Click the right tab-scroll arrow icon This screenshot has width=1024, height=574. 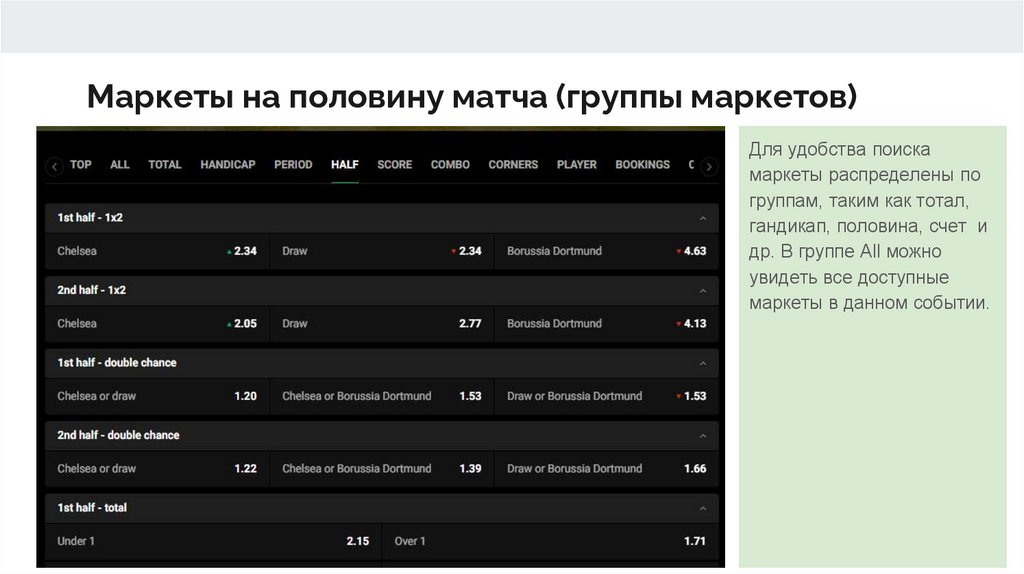[709, 167]
